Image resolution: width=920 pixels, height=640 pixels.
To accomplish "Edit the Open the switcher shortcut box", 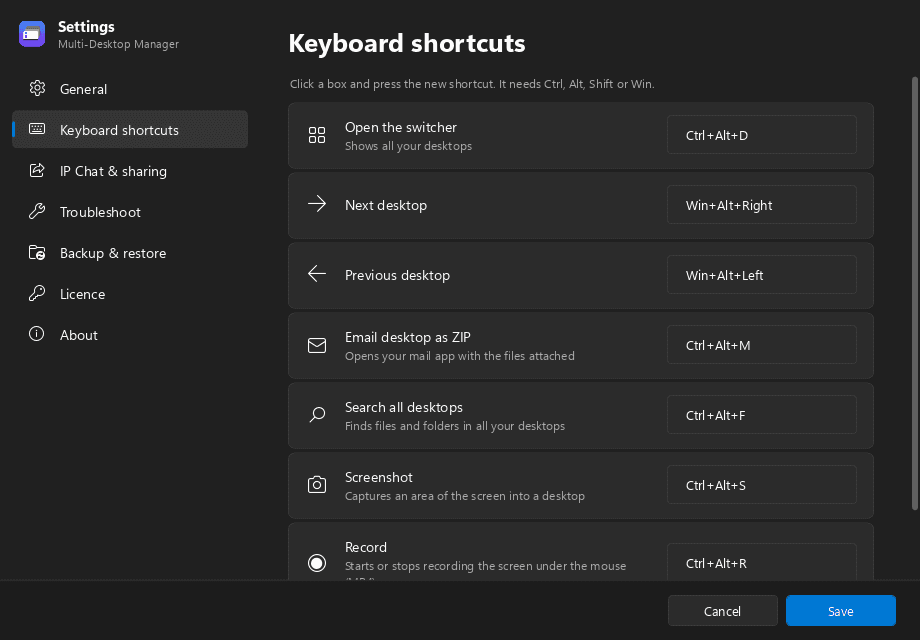I will pyautogui.click(x=762, y=136).
